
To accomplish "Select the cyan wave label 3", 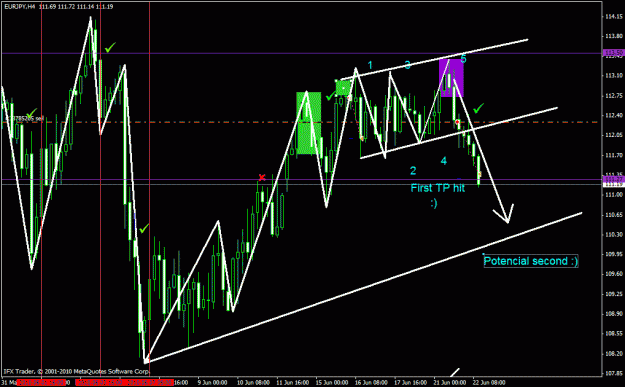I will coord(407,65).
